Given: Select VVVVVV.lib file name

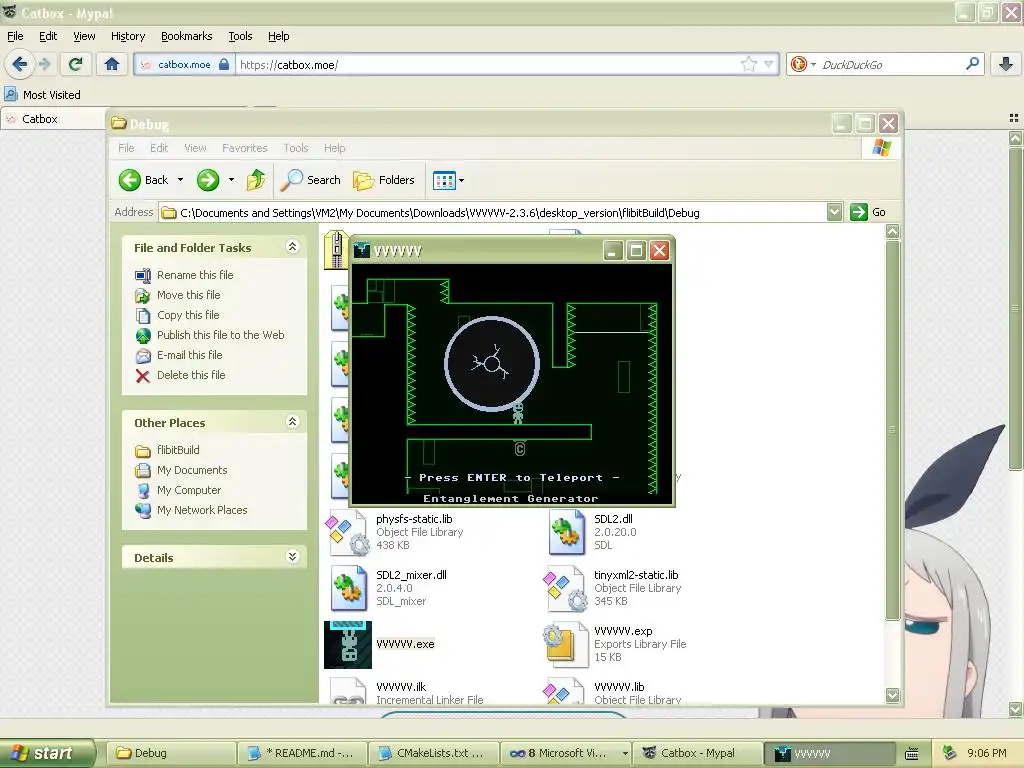Looking at the screenshot, I should coord(619,687).
